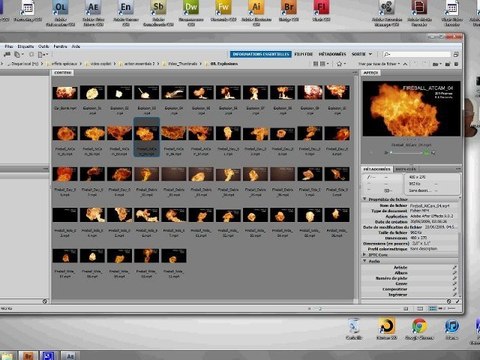Screen dimensions: 480x360
Task: Open the workspace dropdown arrow after SORTIE
Action: pyautogui.click(x=370, y=54)
